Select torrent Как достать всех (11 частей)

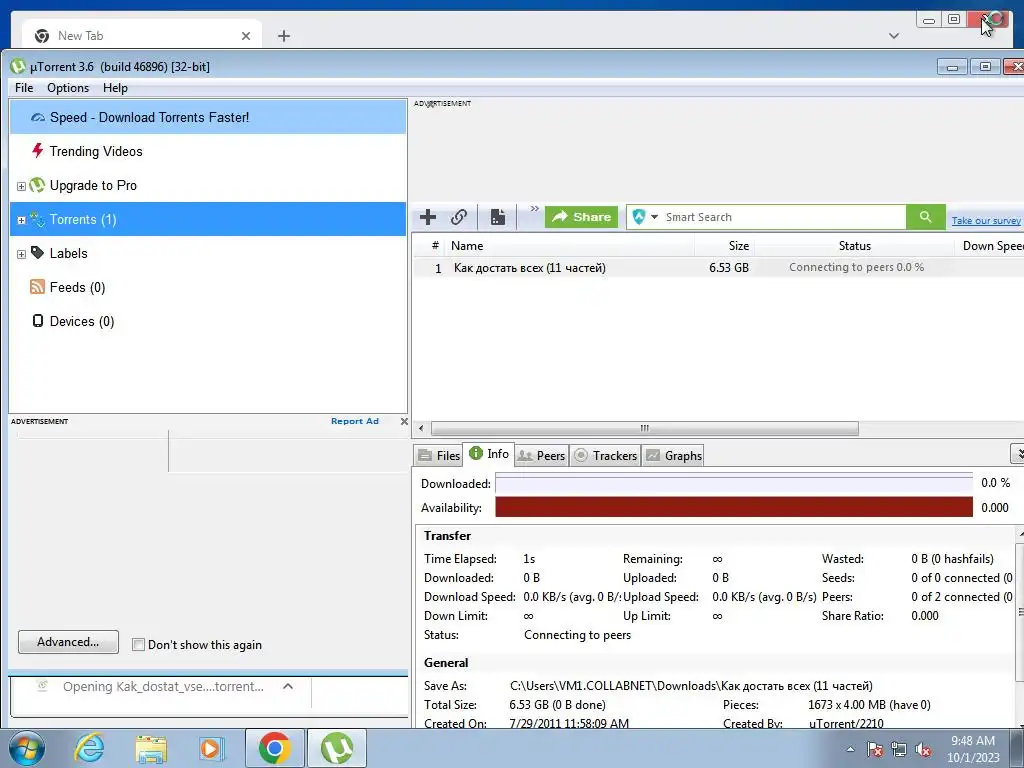(530, 268)
